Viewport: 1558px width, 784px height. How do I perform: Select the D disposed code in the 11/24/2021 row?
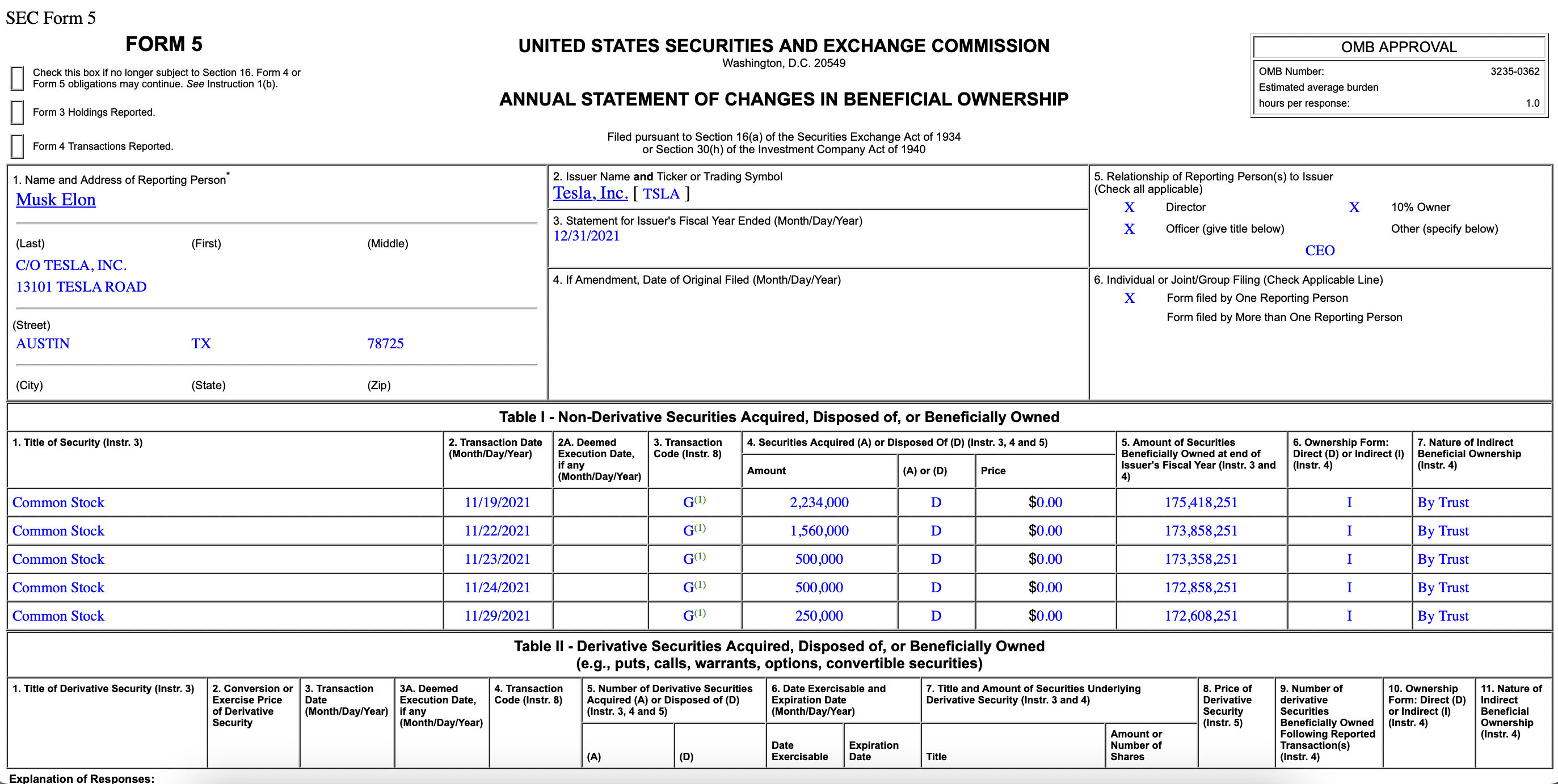[x=936, y=588]
